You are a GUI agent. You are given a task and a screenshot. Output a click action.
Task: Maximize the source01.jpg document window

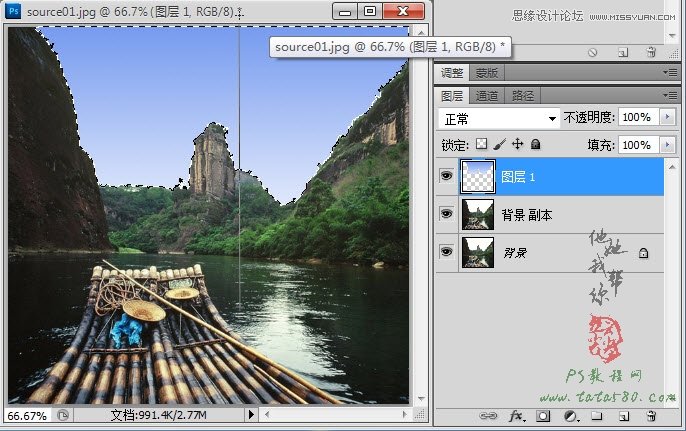(x=370, y=11)
